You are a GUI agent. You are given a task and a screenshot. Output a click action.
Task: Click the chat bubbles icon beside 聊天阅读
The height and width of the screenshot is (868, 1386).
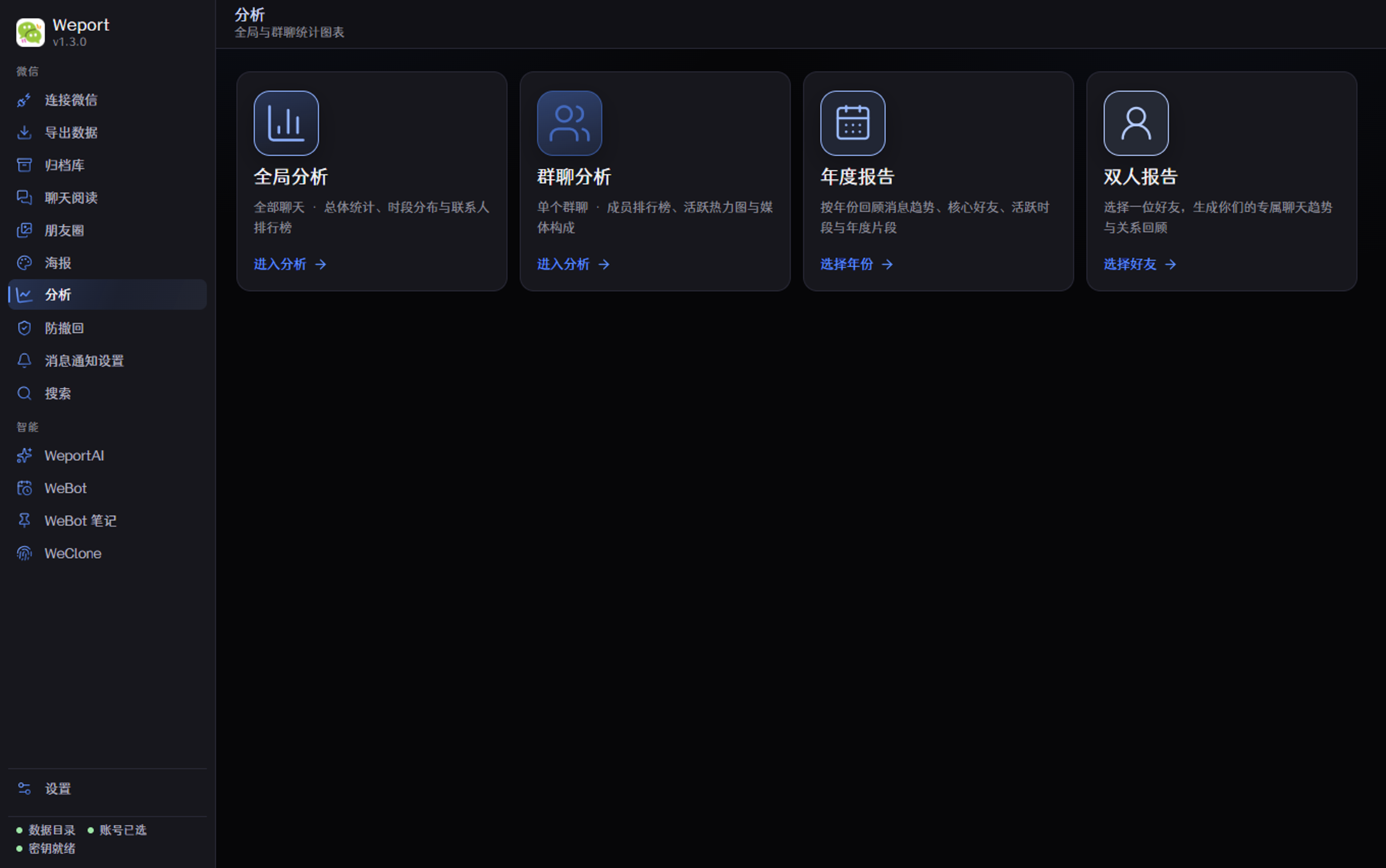24,198
